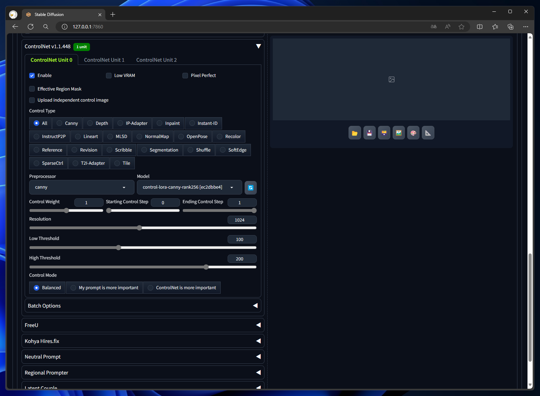View site information icon in address bar
Viewport: 540px width, 396px height.
(x=64, y=27)
